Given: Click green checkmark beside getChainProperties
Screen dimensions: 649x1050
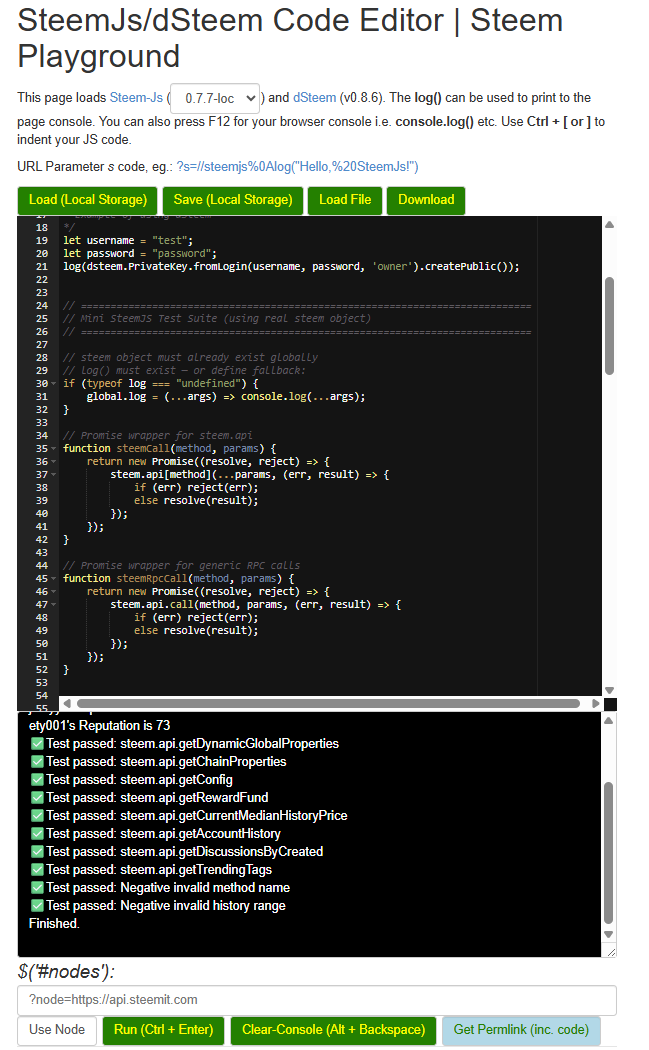Looking at the screenshot, I should (x=38, y=762).
